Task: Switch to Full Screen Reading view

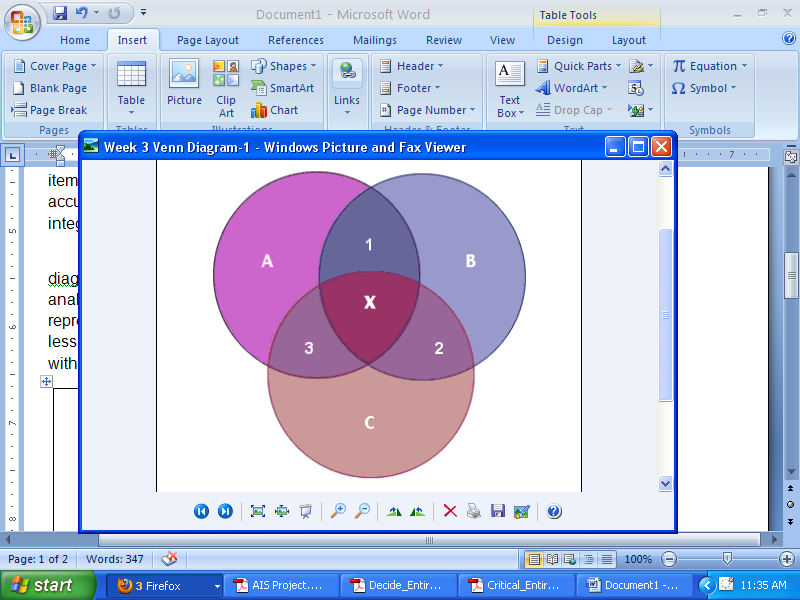Action: click(552, 559)
